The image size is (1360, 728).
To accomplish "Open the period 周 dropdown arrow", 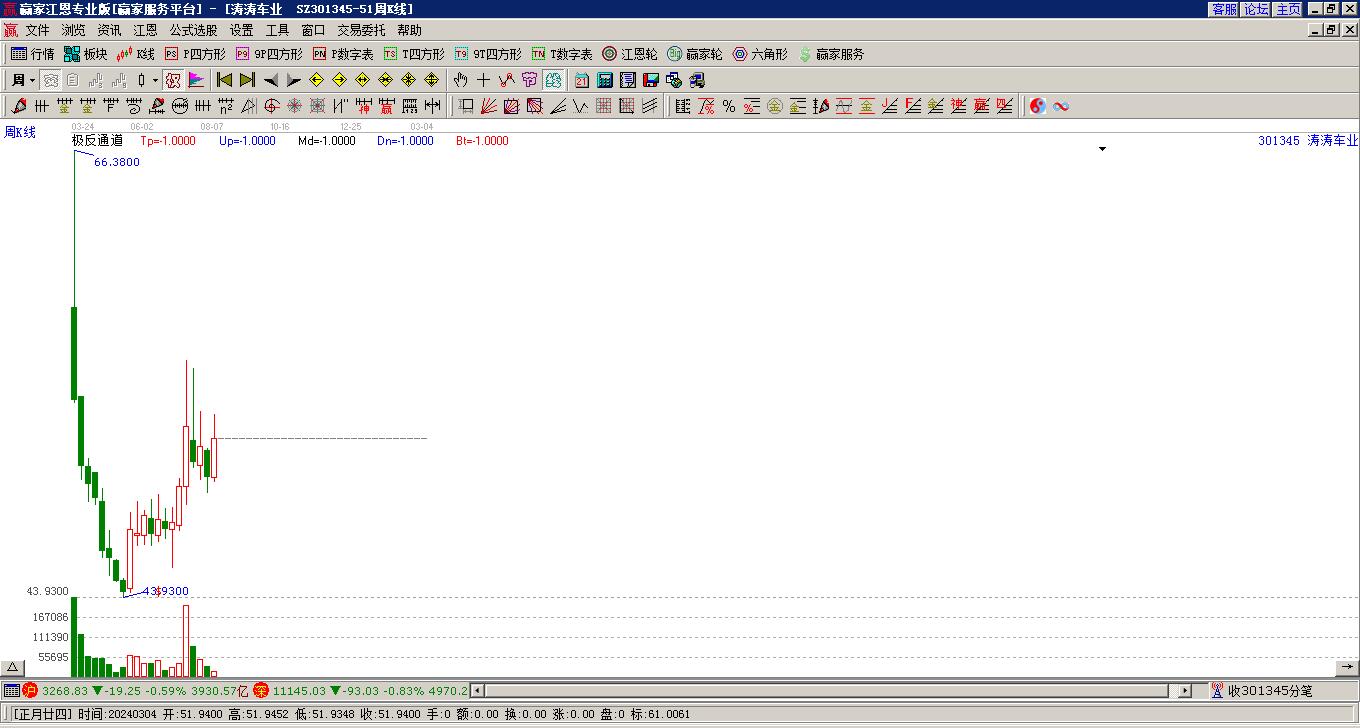I will coord(32,80).
